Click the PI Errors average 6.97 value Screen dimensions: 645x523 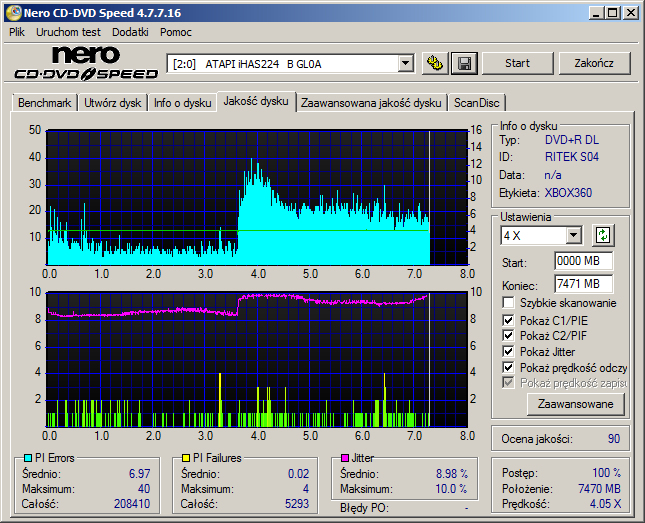(139, 474)
